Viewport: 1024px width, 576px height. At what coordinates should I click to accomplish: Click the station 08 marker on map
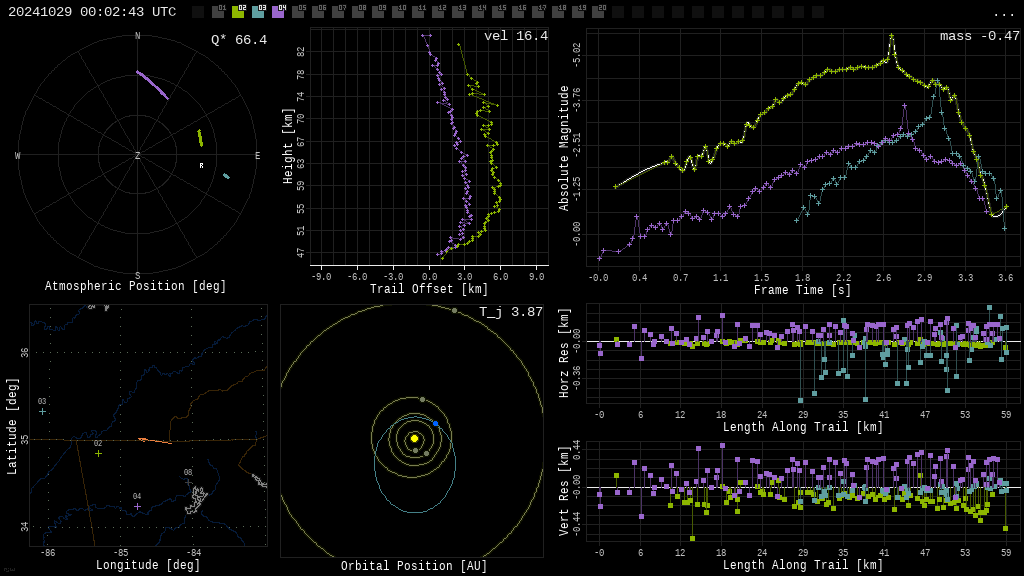point(188,482)
